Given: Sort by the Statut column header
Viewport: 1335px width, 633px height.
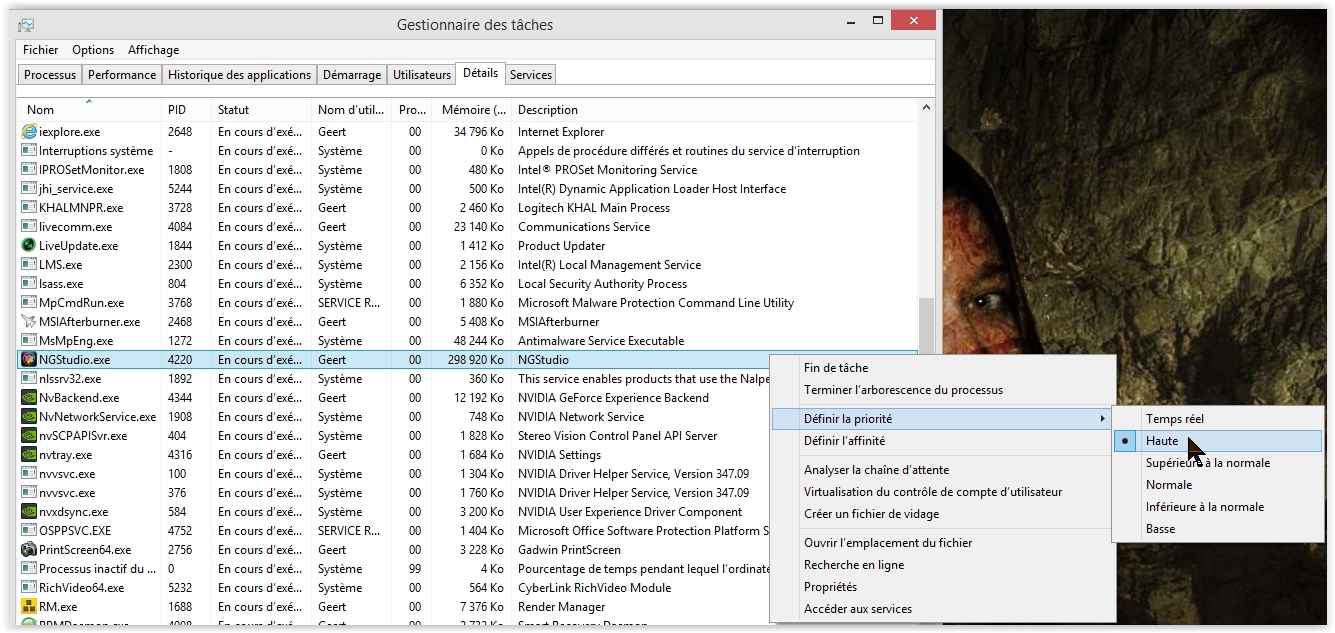Looking at the screenshot, I should point(262,109).
